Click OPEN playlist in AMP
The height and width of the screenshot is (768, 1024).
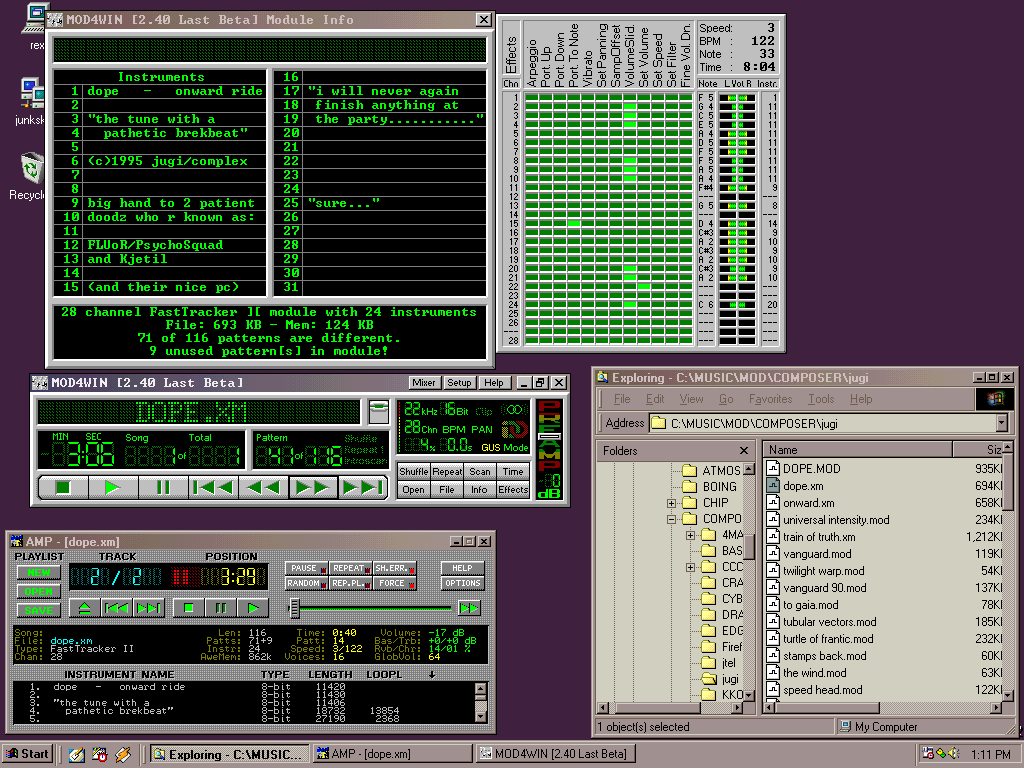39,592
